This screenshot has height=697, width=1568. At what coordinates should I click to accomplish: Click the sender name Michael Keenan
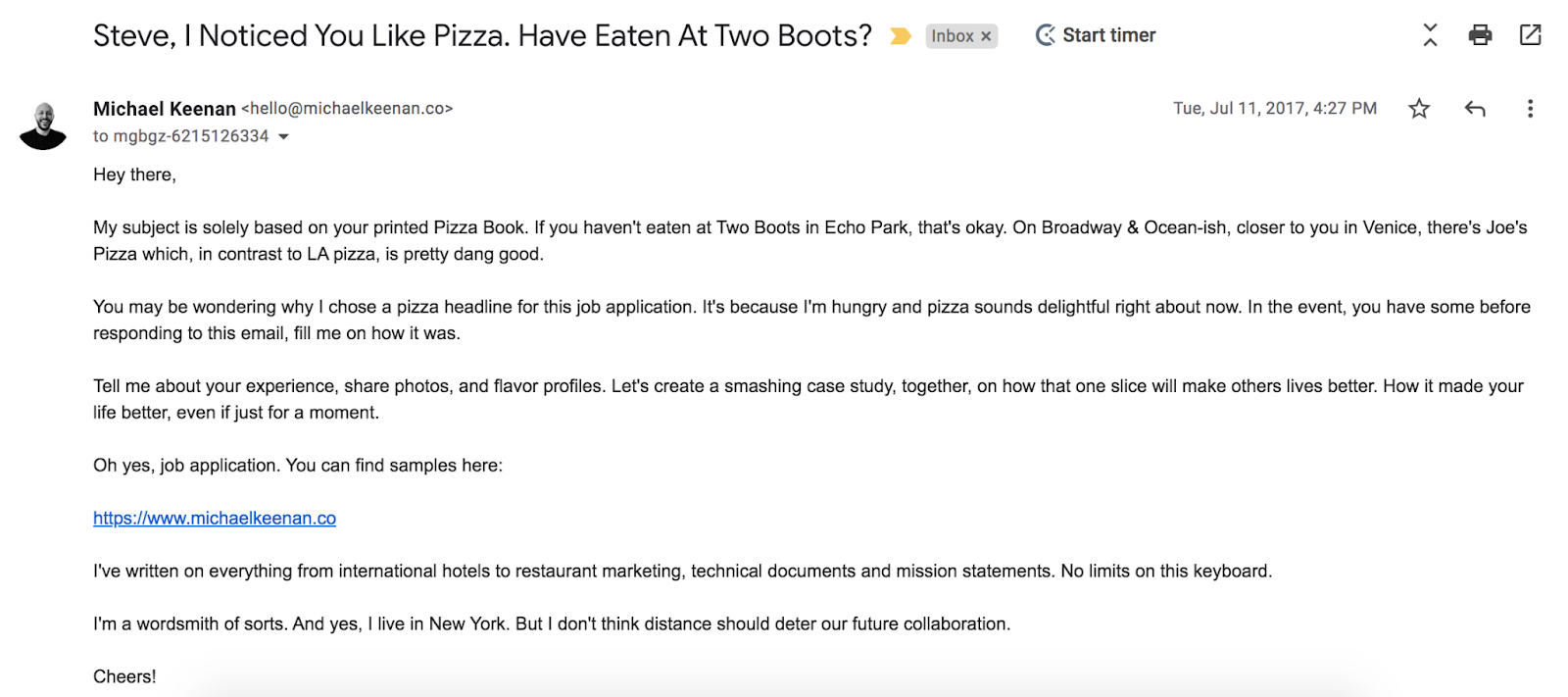(165, 109)
